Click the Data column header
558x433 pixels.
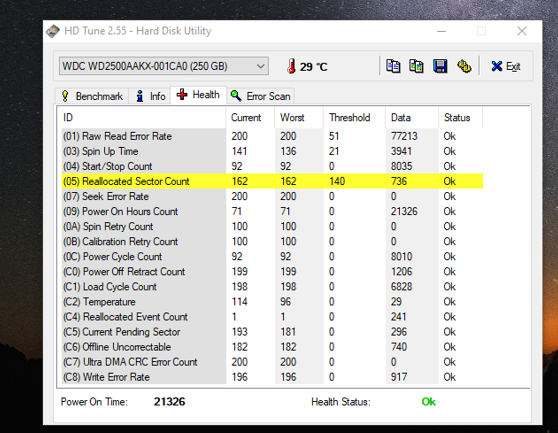click(412, 118)
